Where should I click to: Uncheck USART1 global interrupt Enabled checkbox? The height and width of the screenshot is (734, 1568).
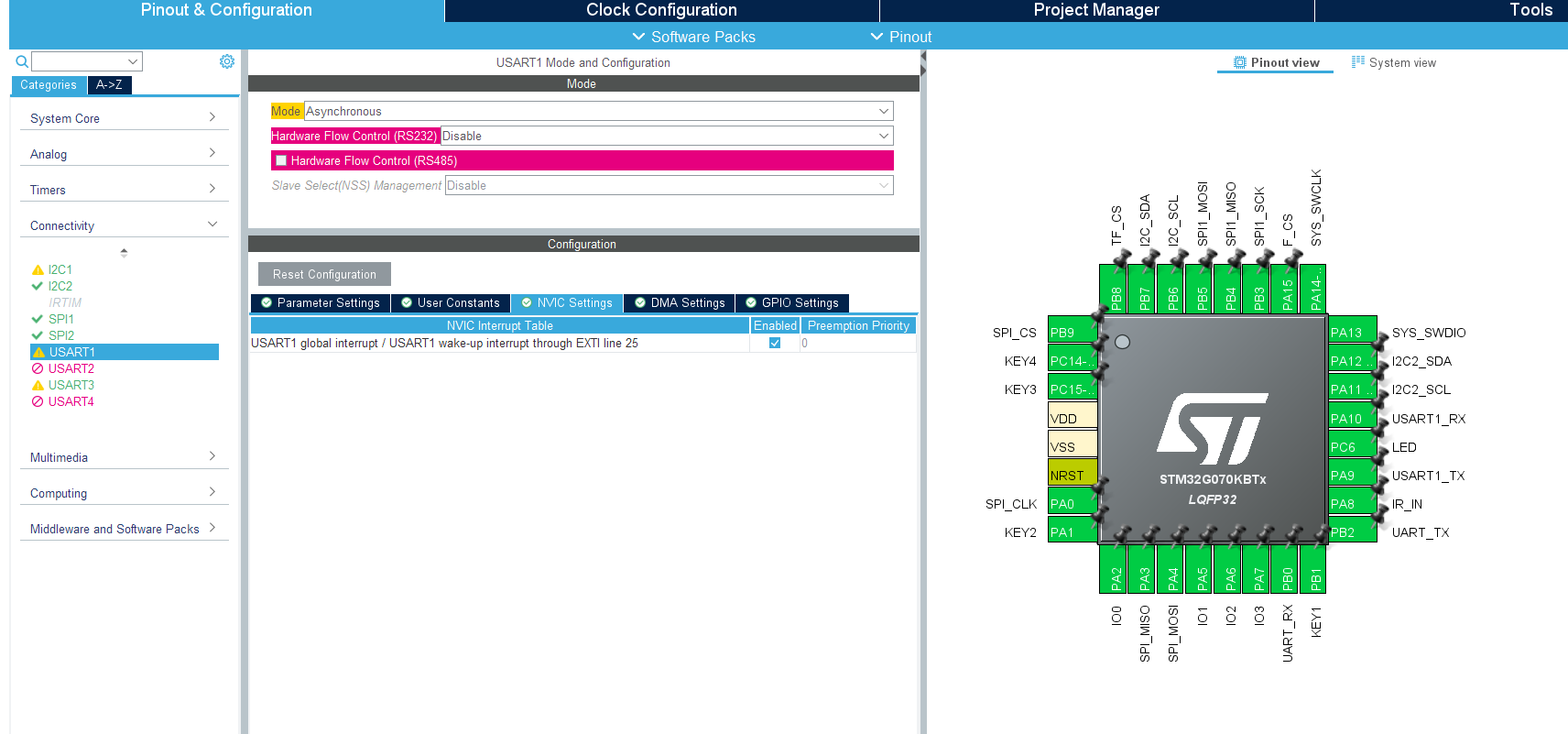tap(775, 343)
